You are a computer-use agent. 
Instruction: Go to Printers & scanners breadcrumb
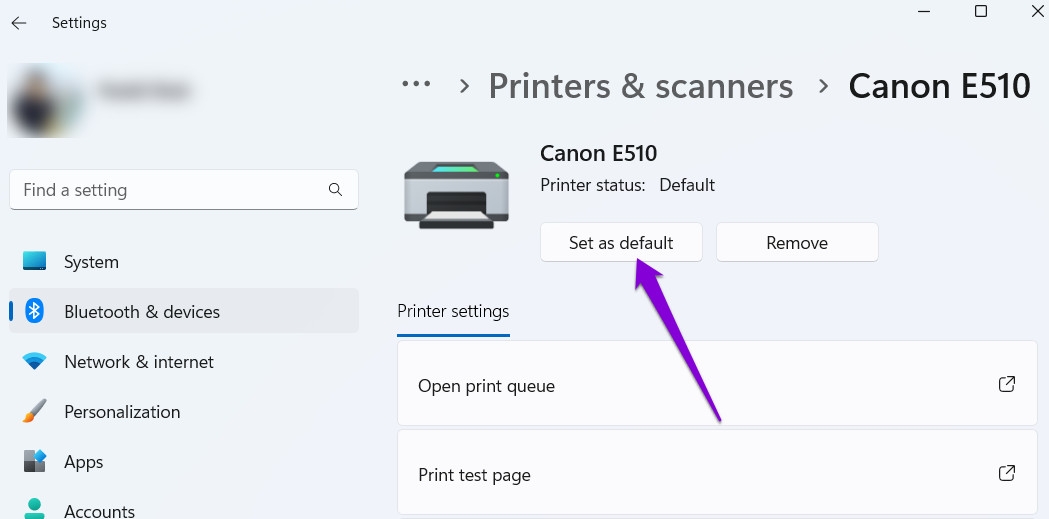pyautogui.click(x=641, y=86)
